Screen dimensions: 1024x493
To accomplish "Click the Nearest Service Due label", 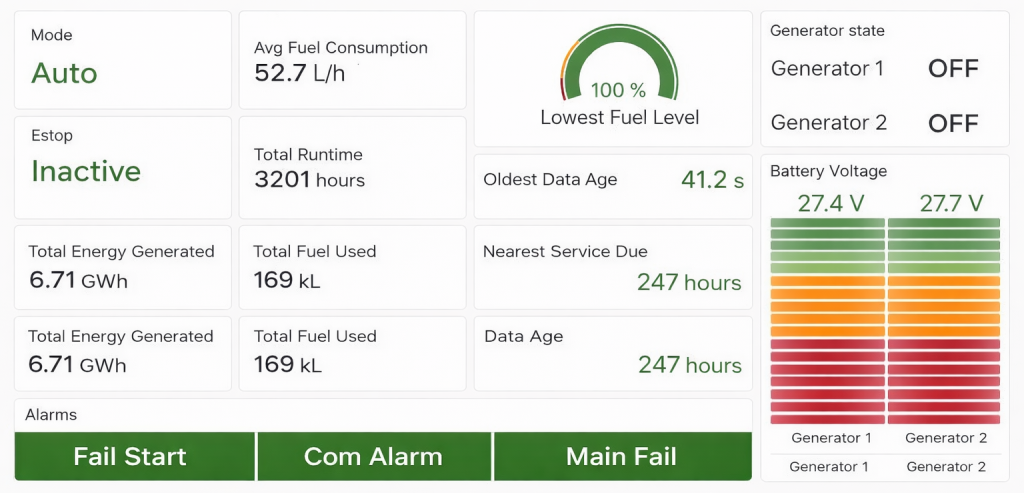I will 565,252.
